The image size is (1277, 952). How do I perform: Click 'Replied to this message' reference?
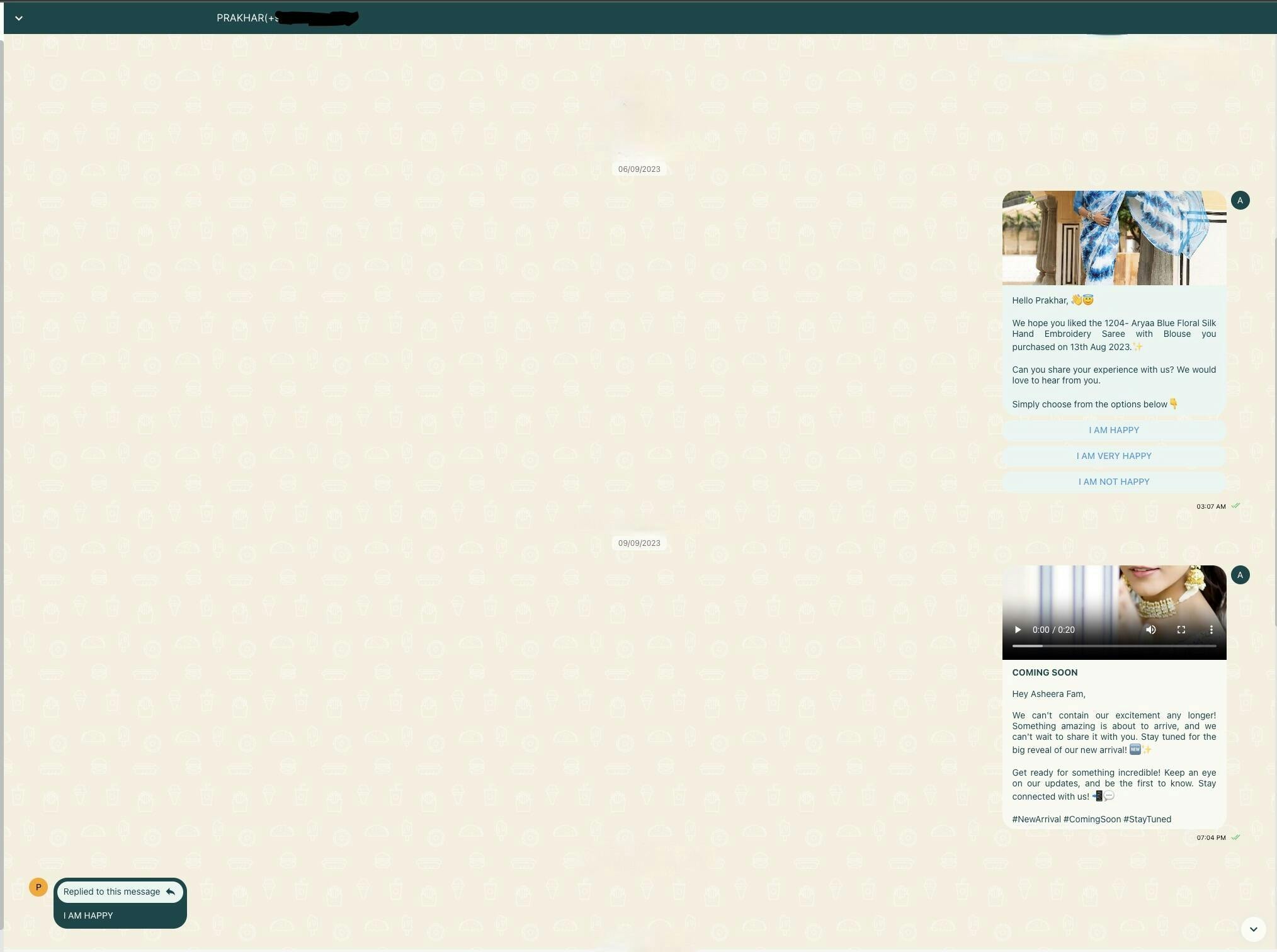[x=111, y=892]
